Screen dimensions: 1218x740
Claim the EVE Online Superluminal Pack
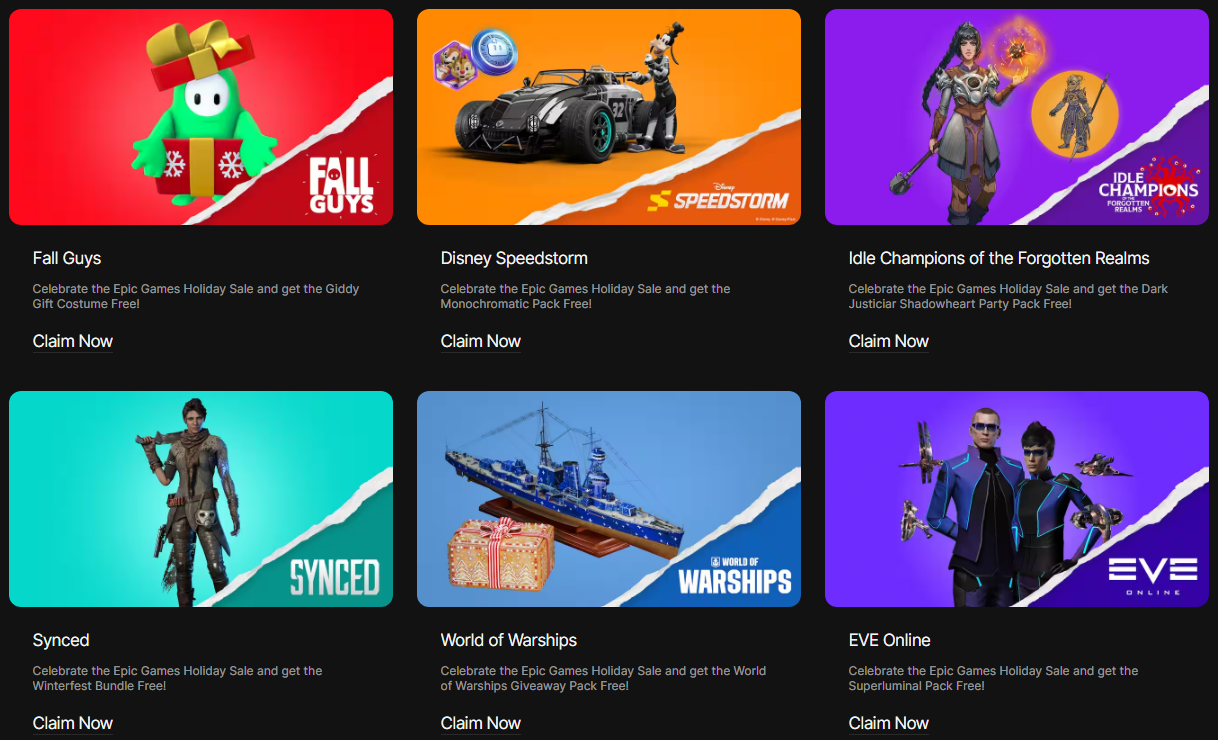889,723
